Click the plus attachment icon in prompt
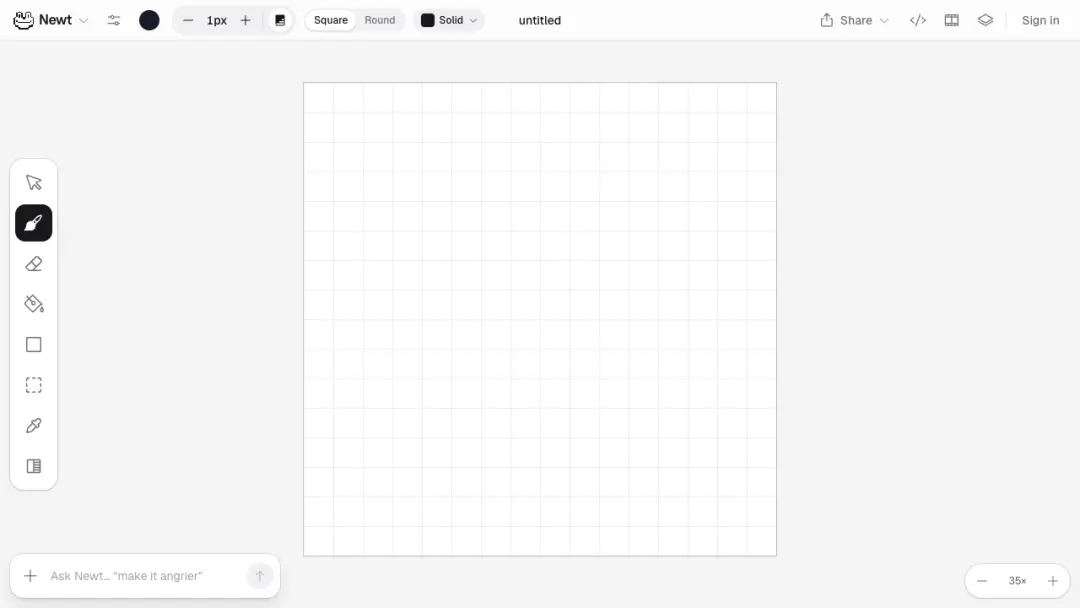Image resolution: width=1080 pixels, height=608 pixels. 30,576
